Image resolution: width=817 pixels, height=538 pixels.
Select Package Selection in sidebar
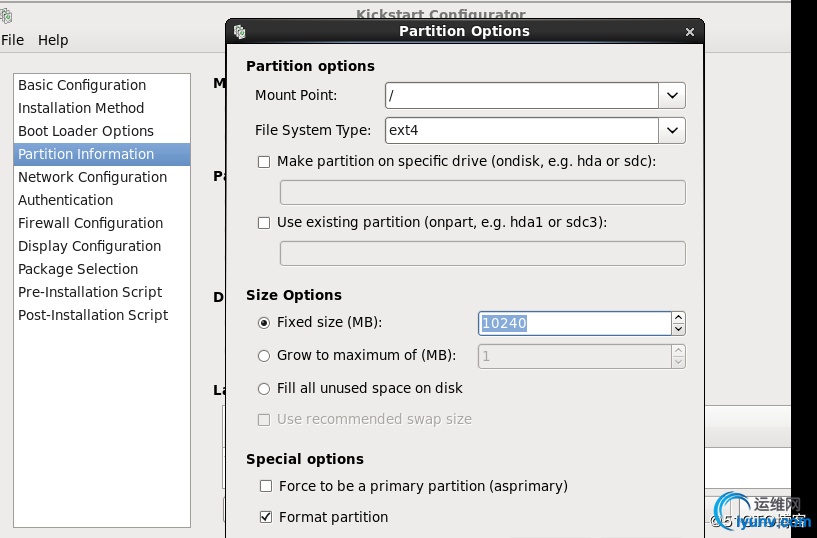pos(102,269)
